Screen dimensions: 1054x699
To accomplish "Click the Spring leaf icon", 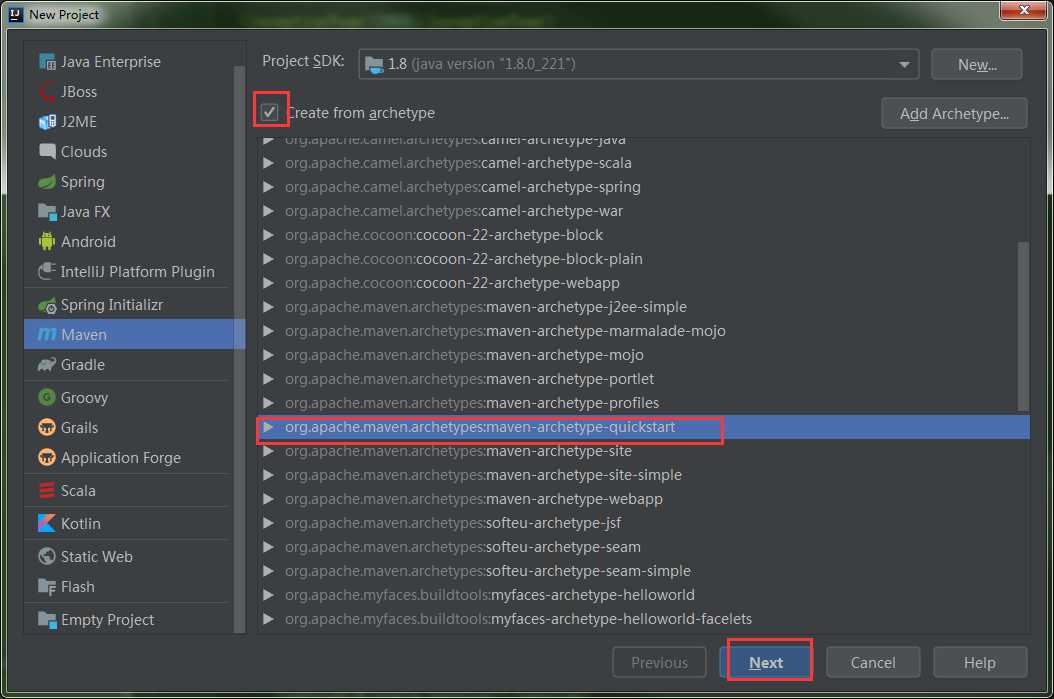I will click(x=47, y=181).
